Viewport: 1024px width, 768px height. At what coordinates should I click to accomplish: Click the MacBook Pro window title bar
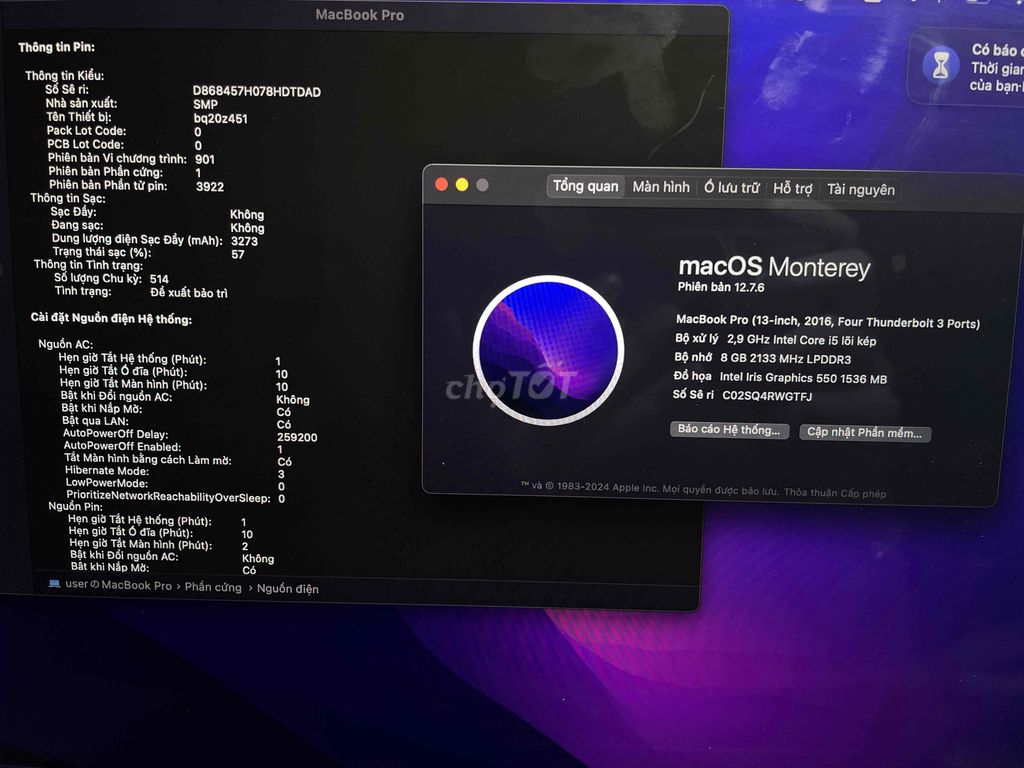pyautogui.click(x=360, y=15)
